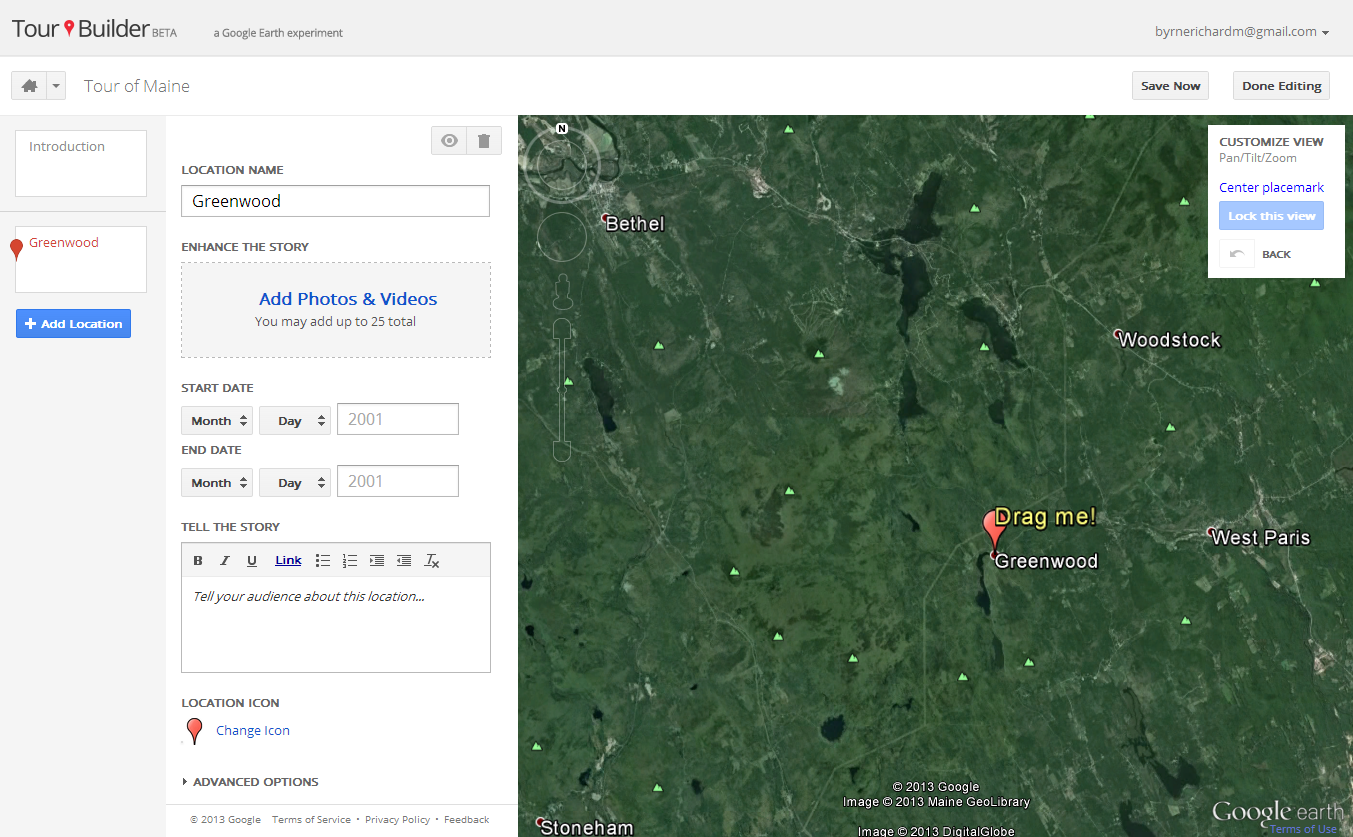1353x837 pixels.
Task: Insert bulleted list in story editor
Action: pos(323,561)
